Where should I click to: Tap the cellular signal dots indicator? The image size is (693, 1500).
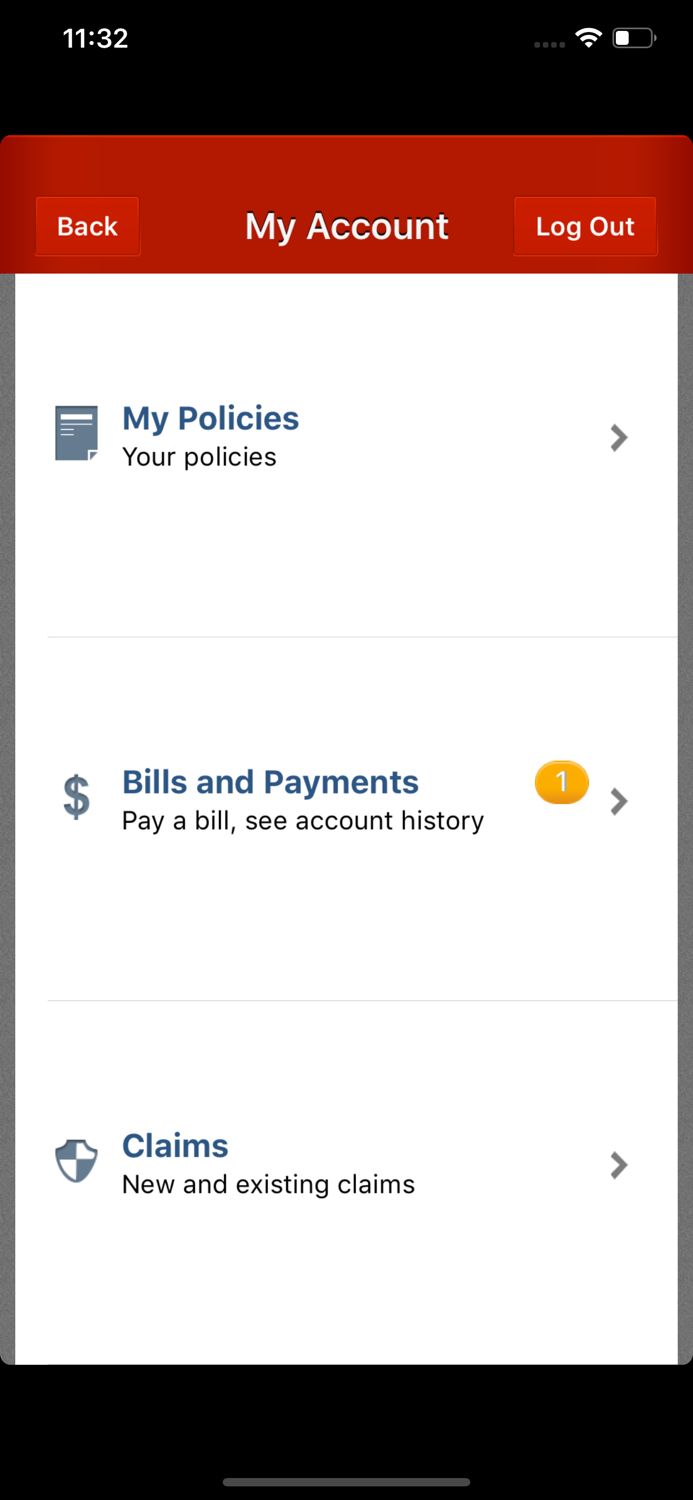[549, 44]
